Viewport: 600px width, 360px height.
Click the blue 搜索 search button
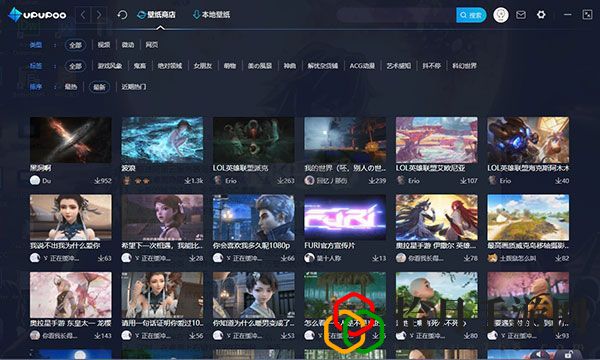tap(471, 15)
